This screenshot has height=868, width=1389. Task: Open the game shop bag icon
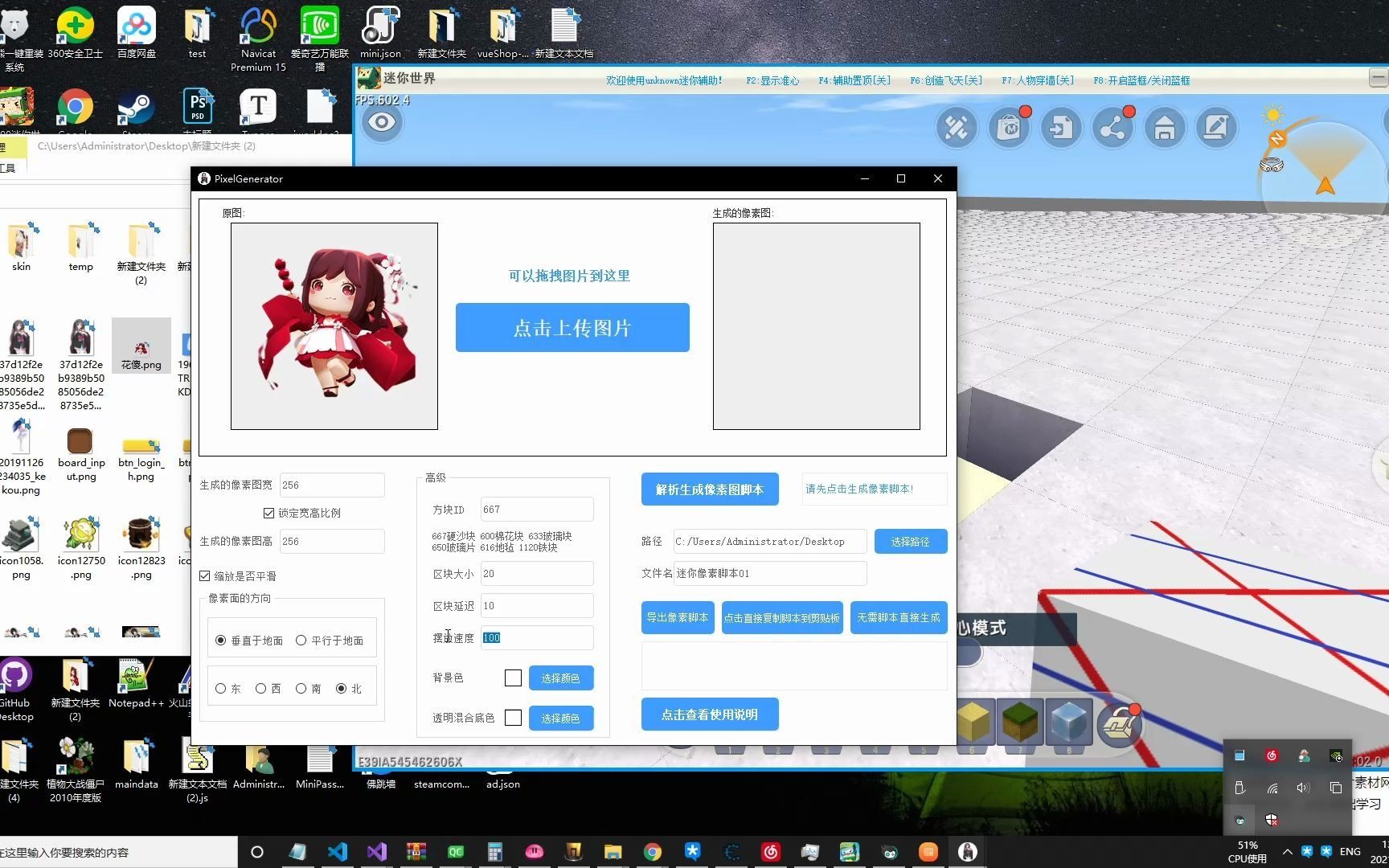[x=1009, y=128]
